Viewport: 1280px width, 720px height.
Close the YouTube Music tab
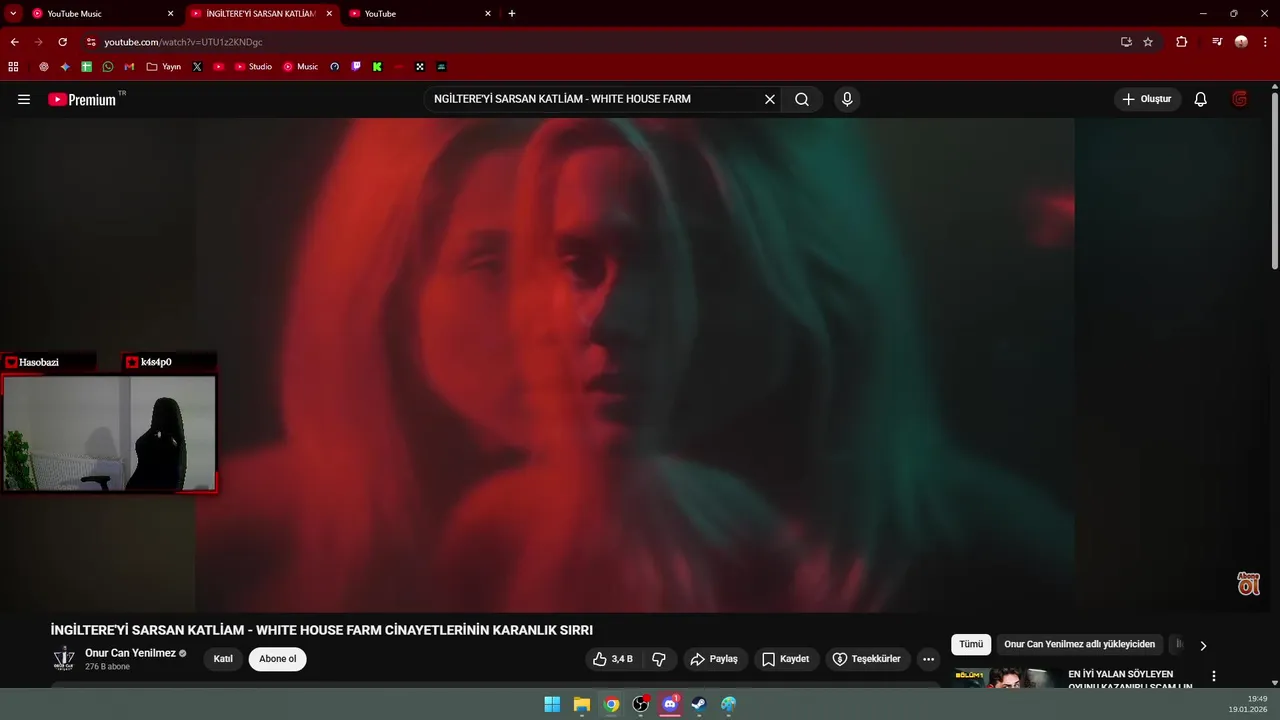point(170,14)
